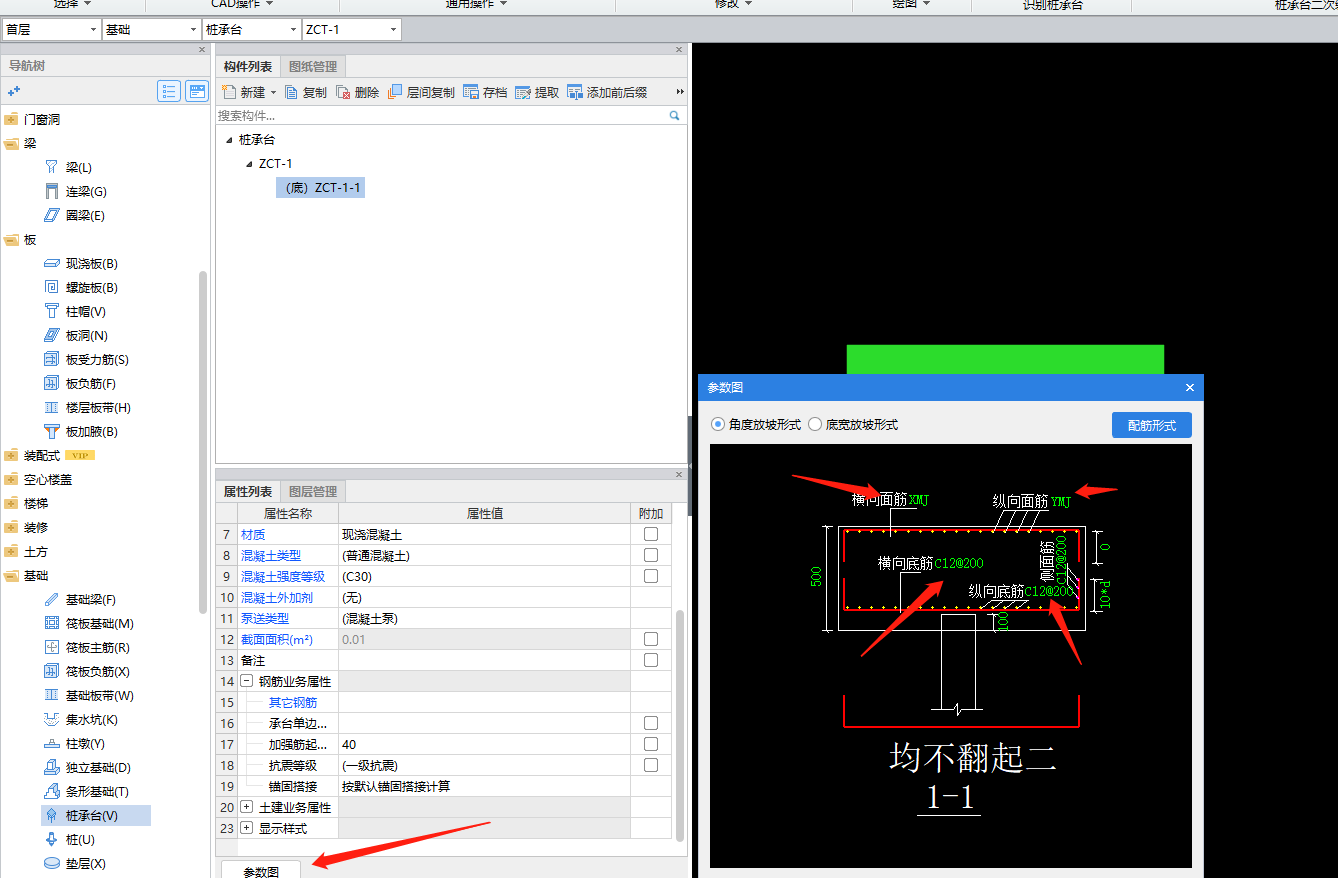Switch to 构件列表 tab
Viewport: 1338px width, 878px height.
coord(248,67)
